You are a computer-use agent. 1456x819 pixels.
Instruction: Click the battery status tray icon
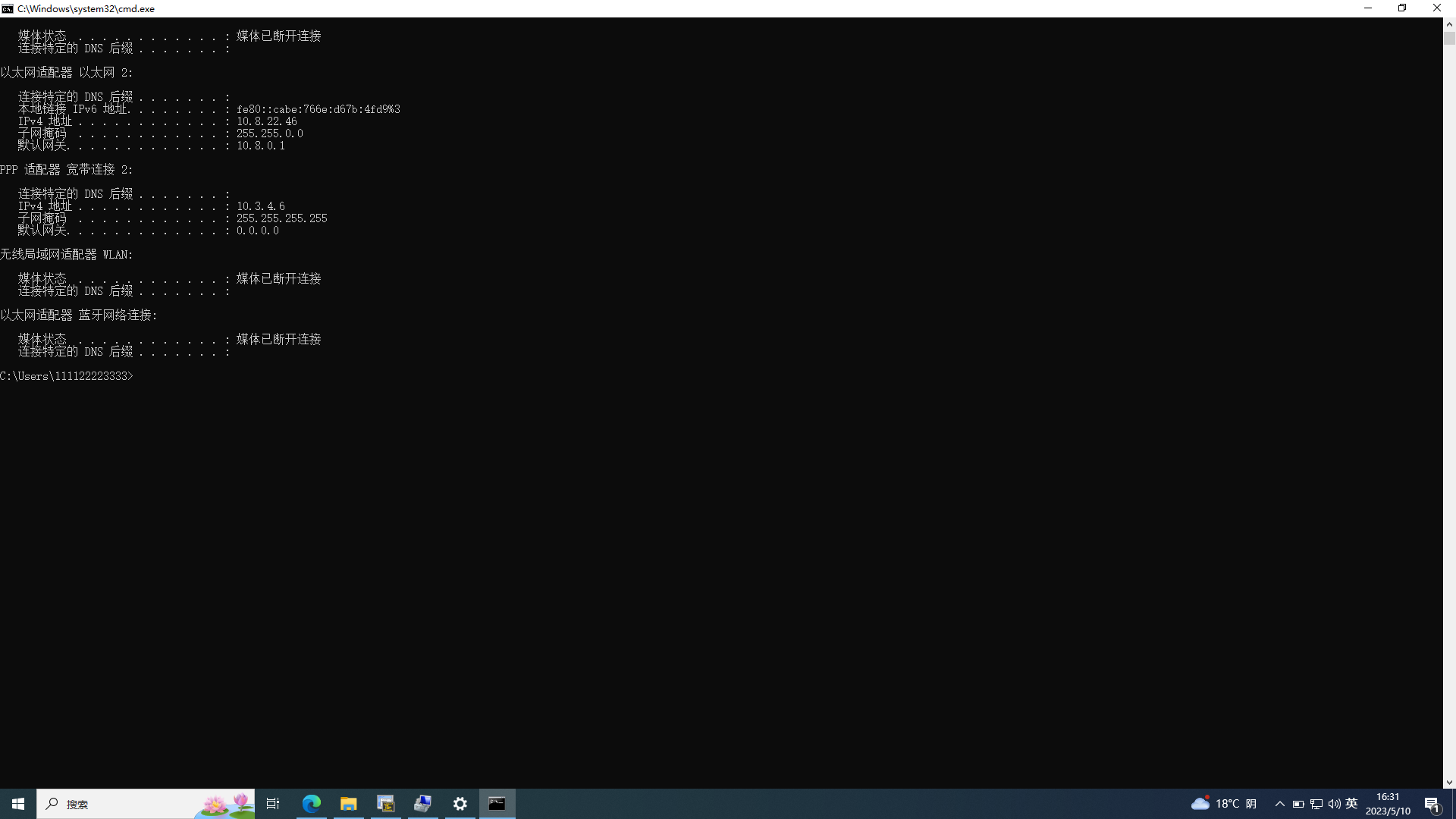click(1298, 804)
